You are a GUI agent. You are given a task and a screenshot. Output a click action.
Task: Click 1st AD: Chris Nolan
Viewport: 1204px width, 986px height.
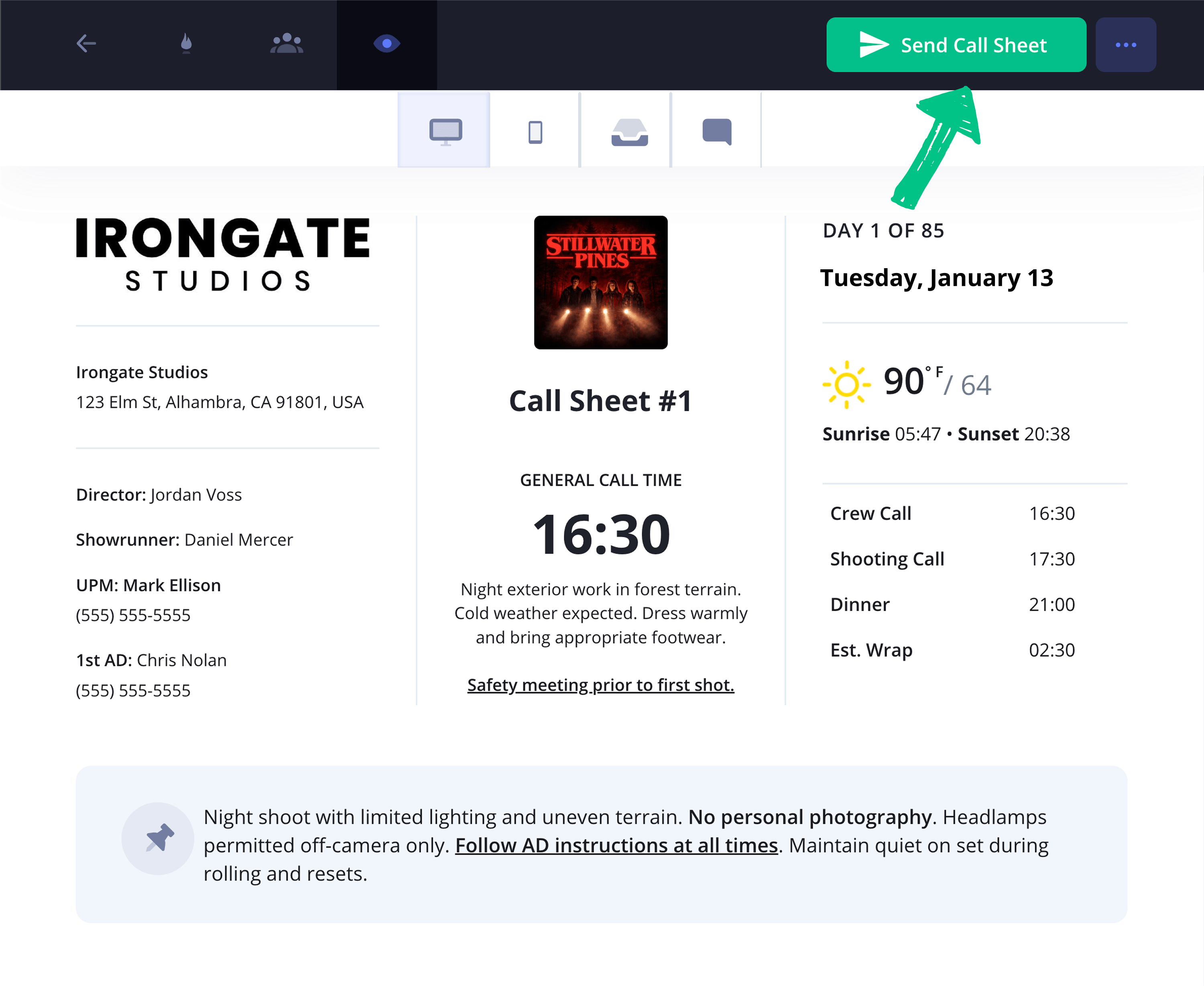pos(151,660)
